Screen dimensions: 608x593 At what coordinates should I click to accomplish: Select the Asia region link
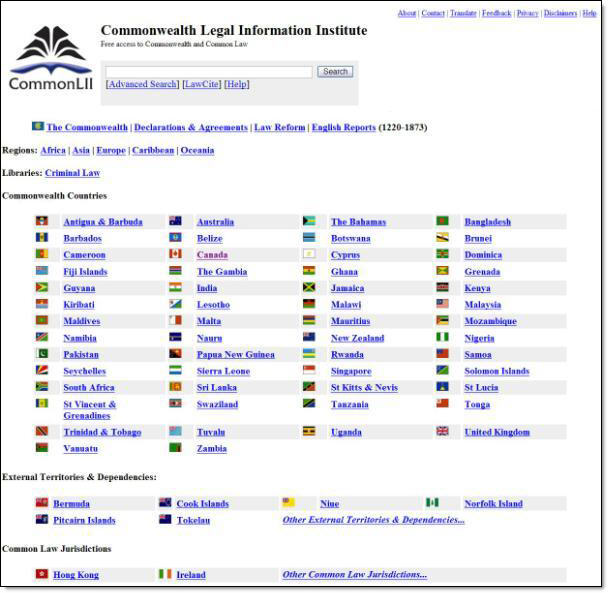pyautogui.click(x=81, y=150)
